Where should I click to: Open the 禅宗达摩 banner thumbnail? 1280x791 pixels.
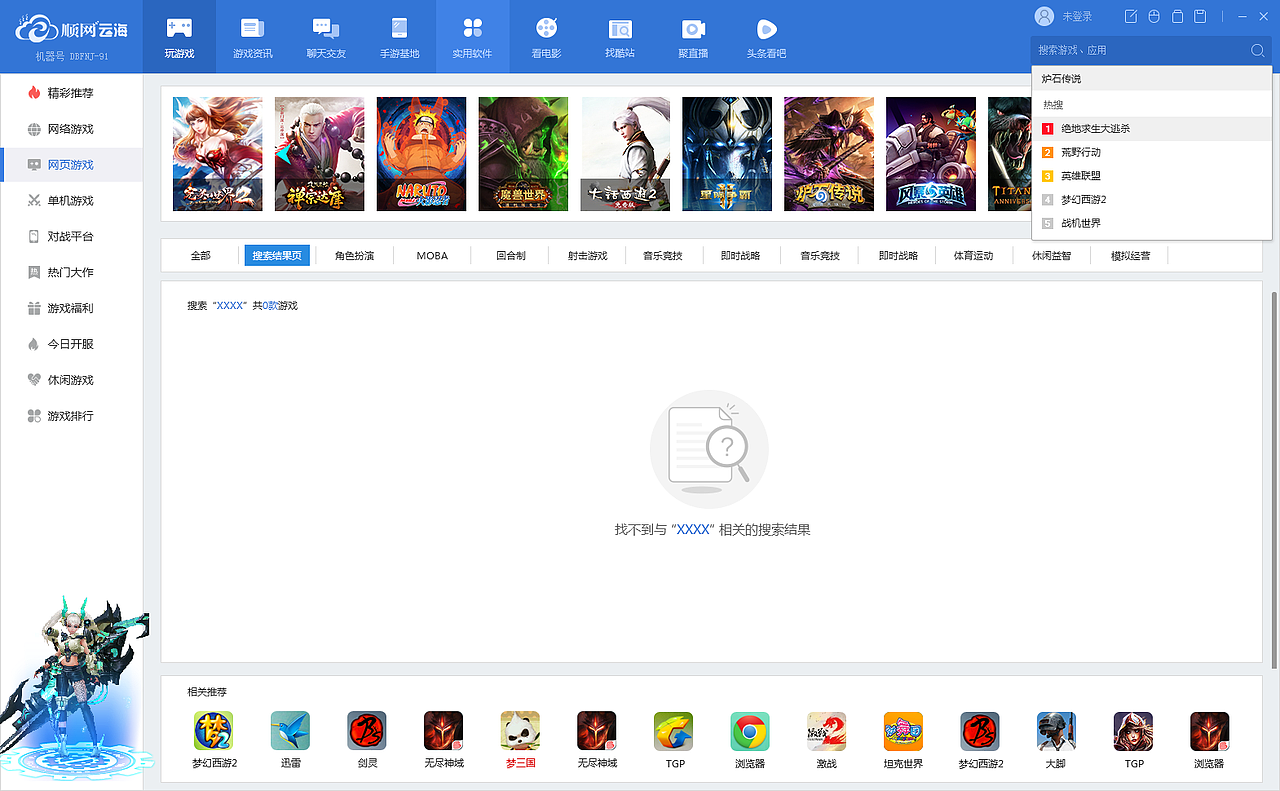point(320,154)
